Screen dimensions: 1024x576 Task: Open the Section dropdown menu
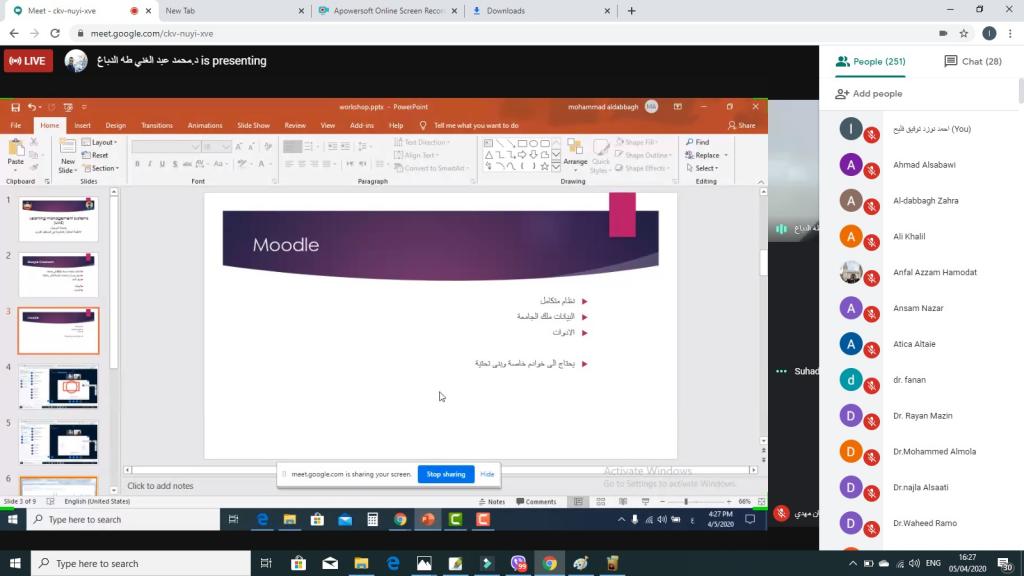click(x=103, y=168)
